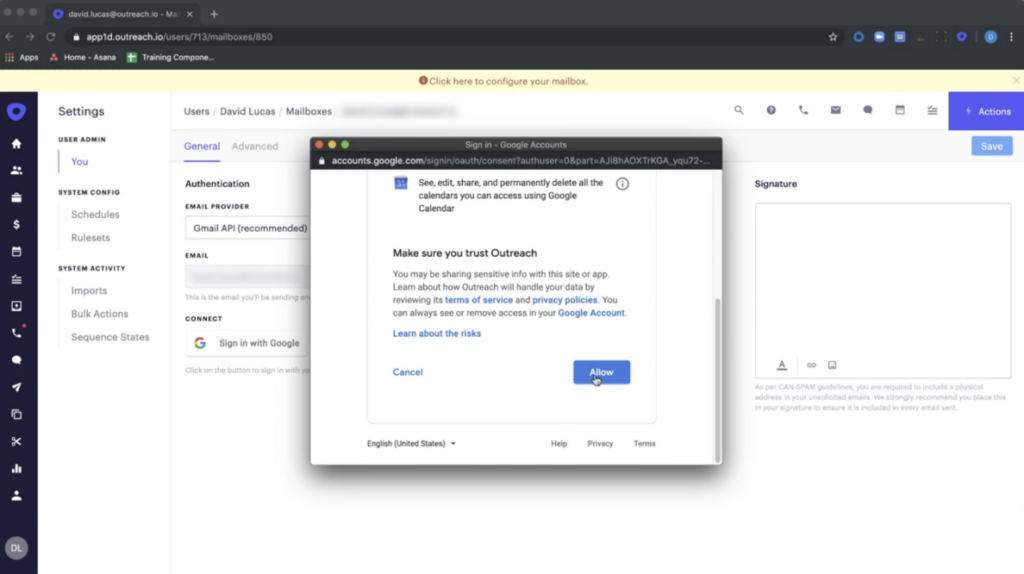Open Schedules settings
Screen dimensions: 1024x574
click(x=95, y=214)
